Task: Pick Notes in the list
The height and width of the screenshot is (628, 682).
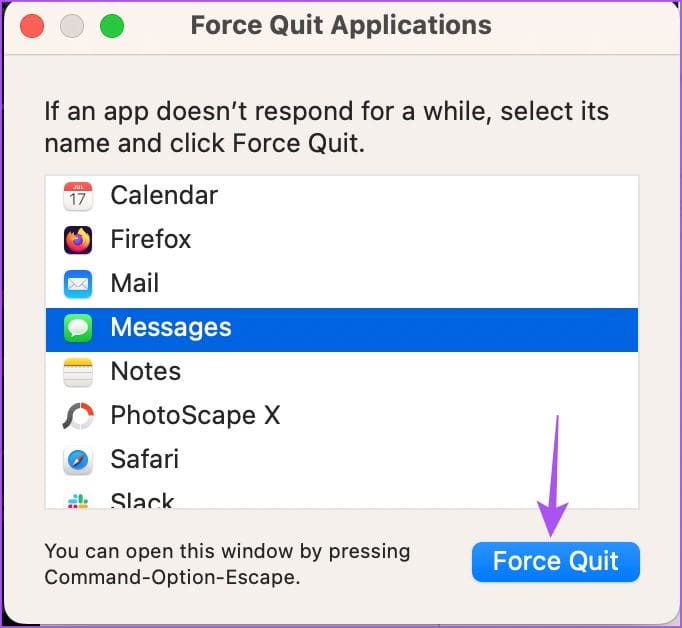Action: [x=146, y=372]
